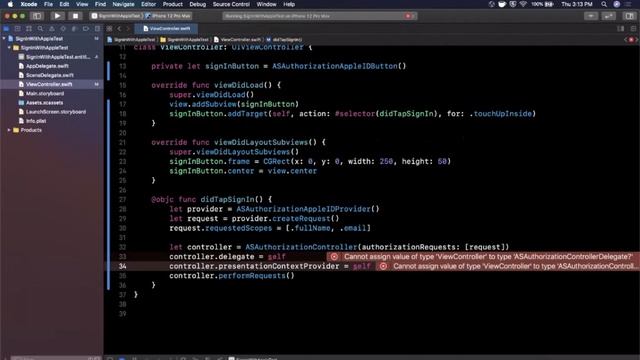Image resolution: width=640 pixels, height=360 pixels.
Task: Open the Apple menu
Action: pos(11,4)
